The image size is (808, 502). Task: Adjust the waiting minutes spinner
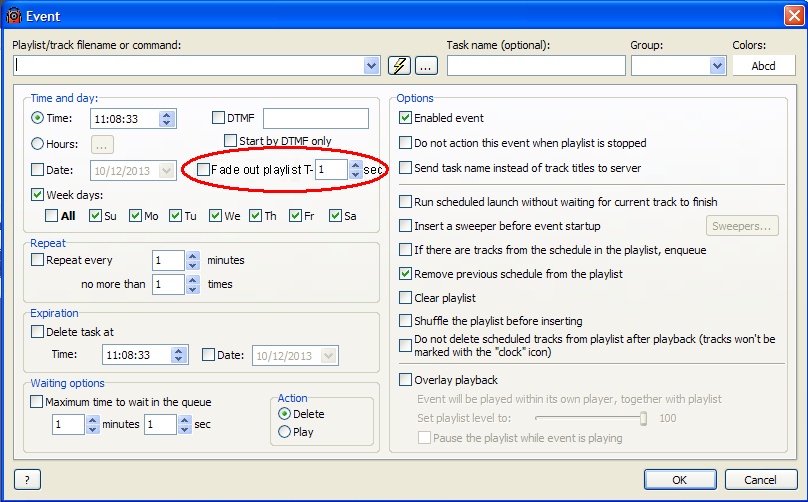tap(93, 424)
